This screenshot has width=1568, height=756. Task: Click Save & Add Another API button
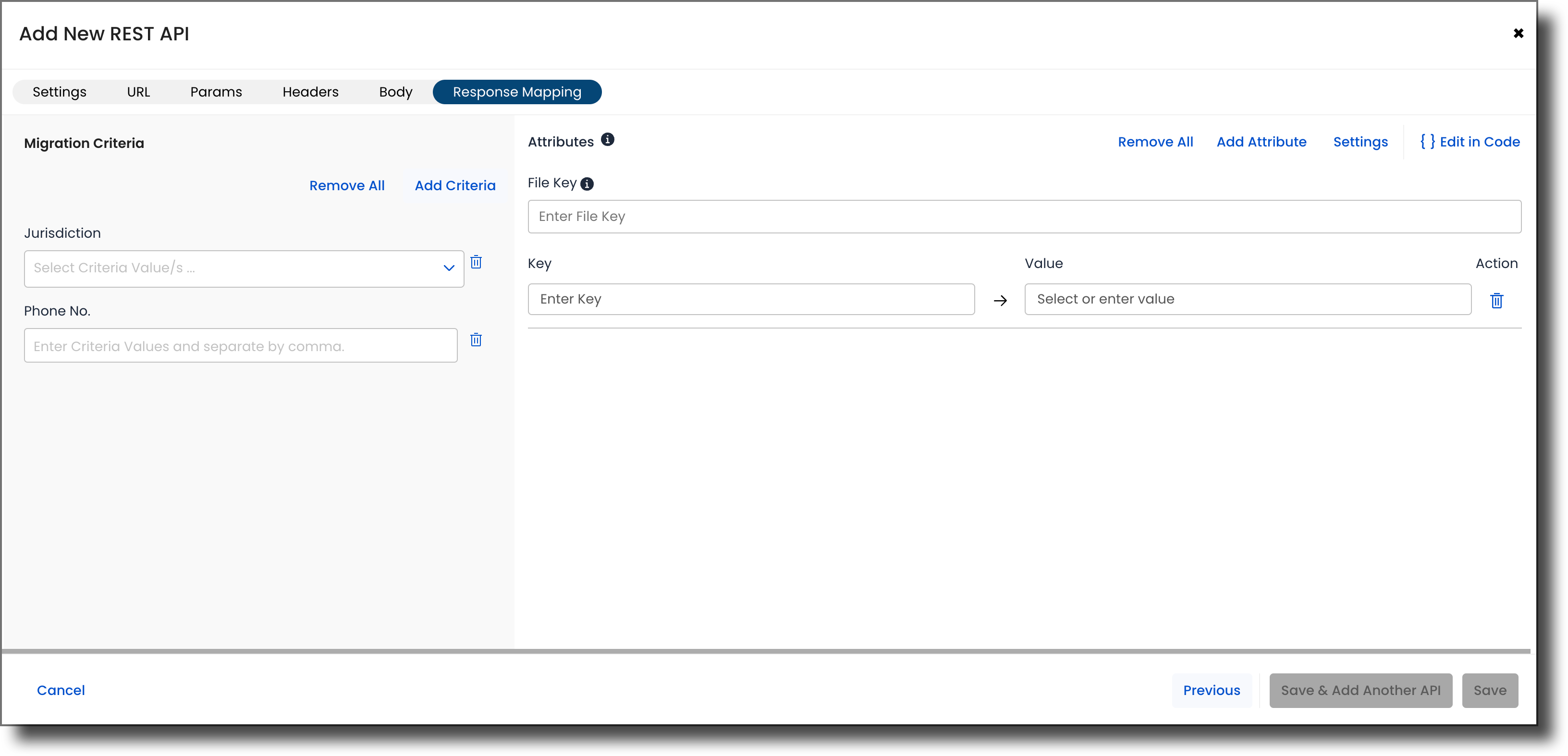coord(1360,690)
